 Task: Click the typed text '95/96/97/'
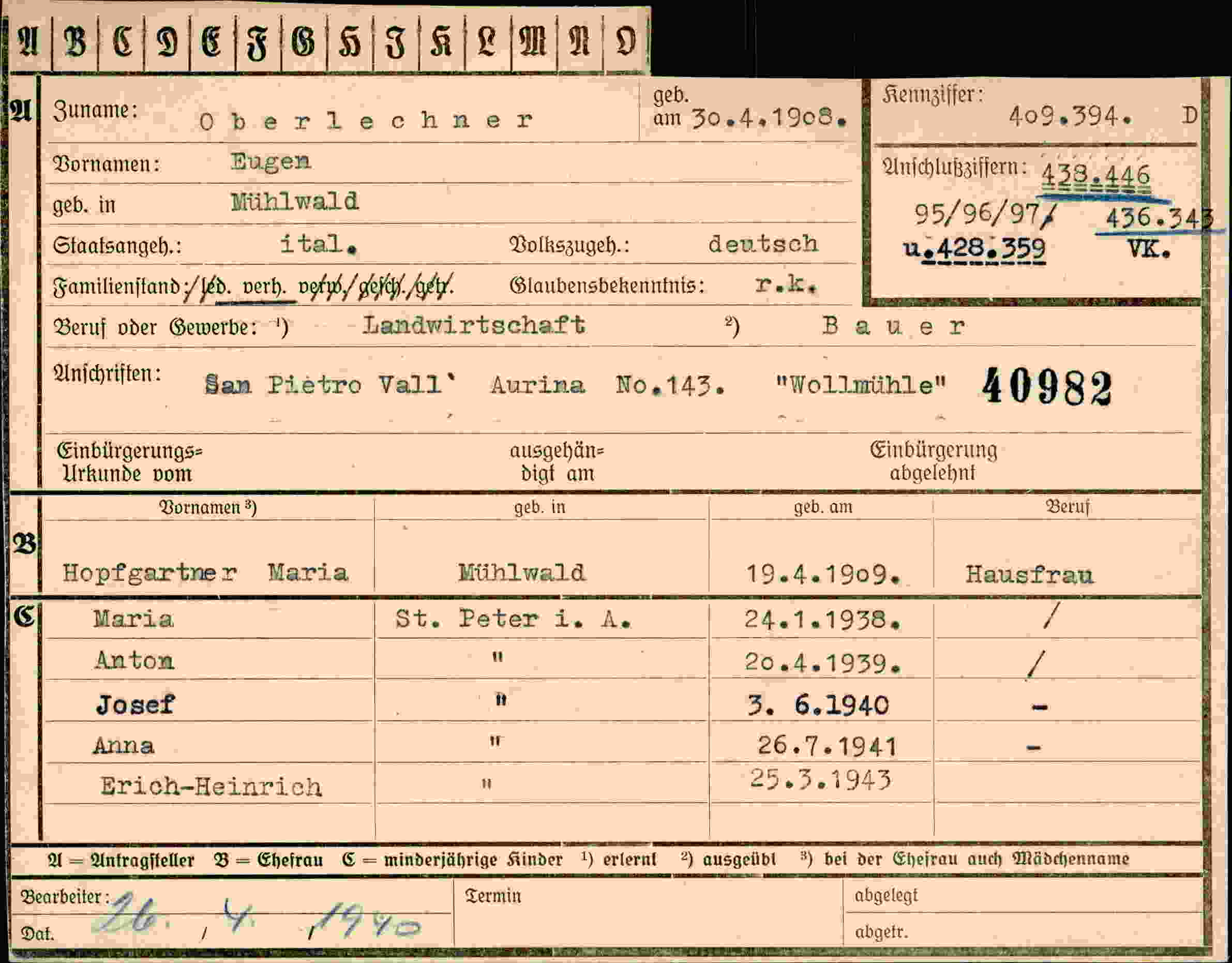(x=985, y=215)
